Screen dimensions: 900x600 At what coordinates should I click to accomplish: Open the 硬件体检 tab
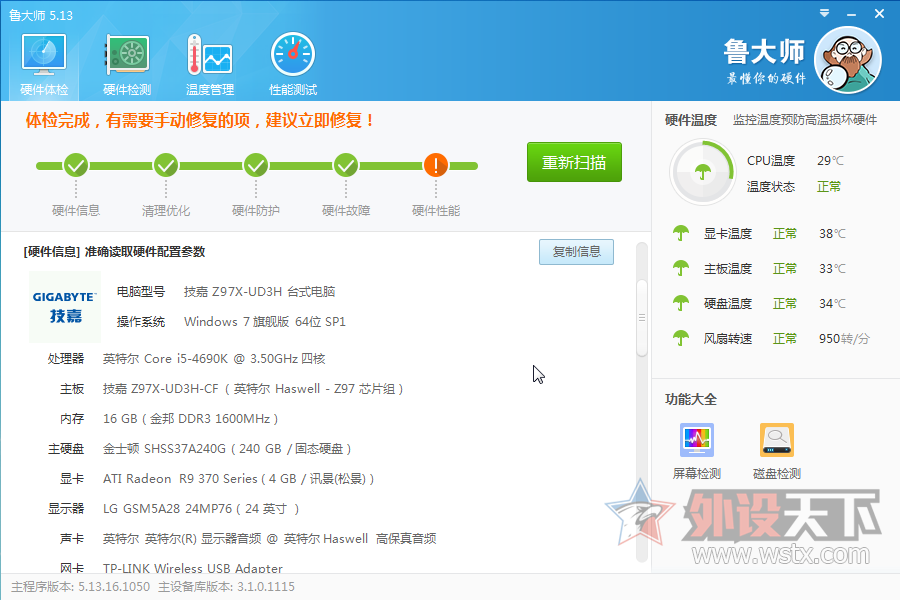pos(44,64)
